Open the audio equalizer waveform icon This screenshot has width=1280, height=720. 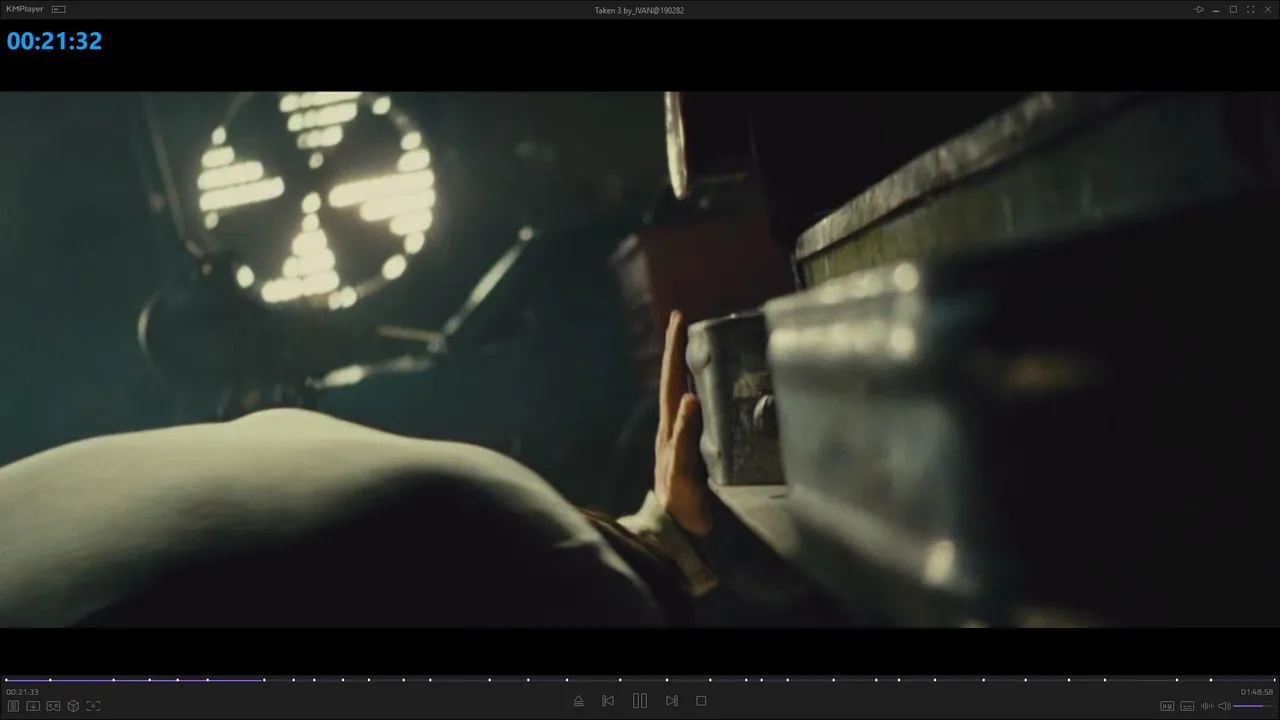tap(1207, 706)
